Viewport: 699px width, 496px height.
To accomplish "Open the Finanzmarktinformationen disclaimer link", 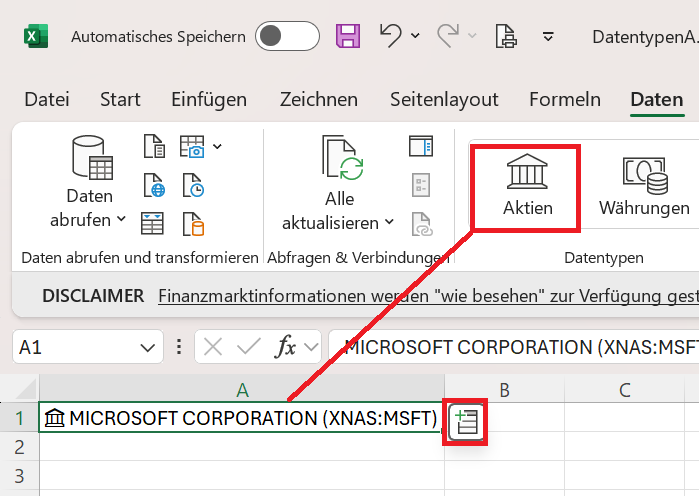I will pos(428,296).
